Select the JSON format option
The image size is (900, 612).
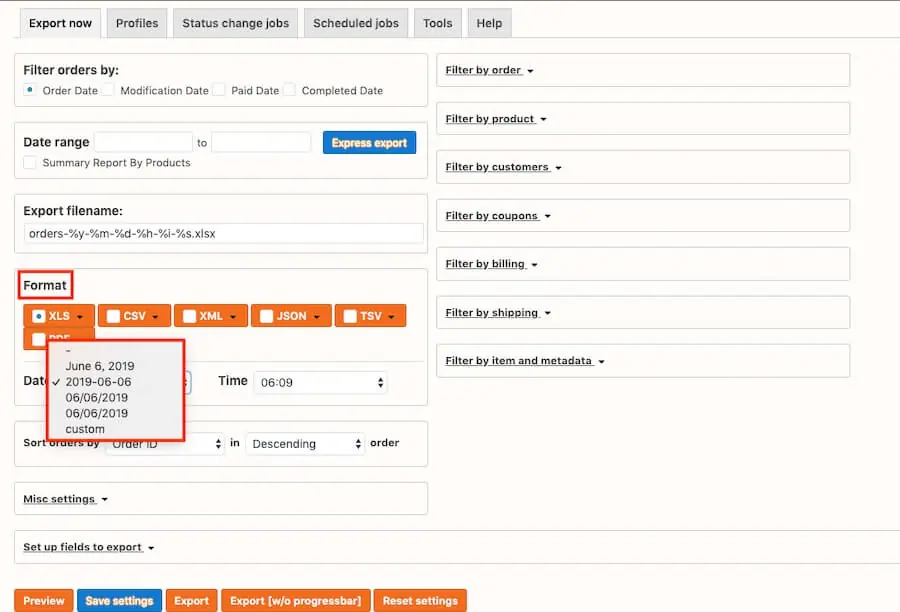pos(266,316)
